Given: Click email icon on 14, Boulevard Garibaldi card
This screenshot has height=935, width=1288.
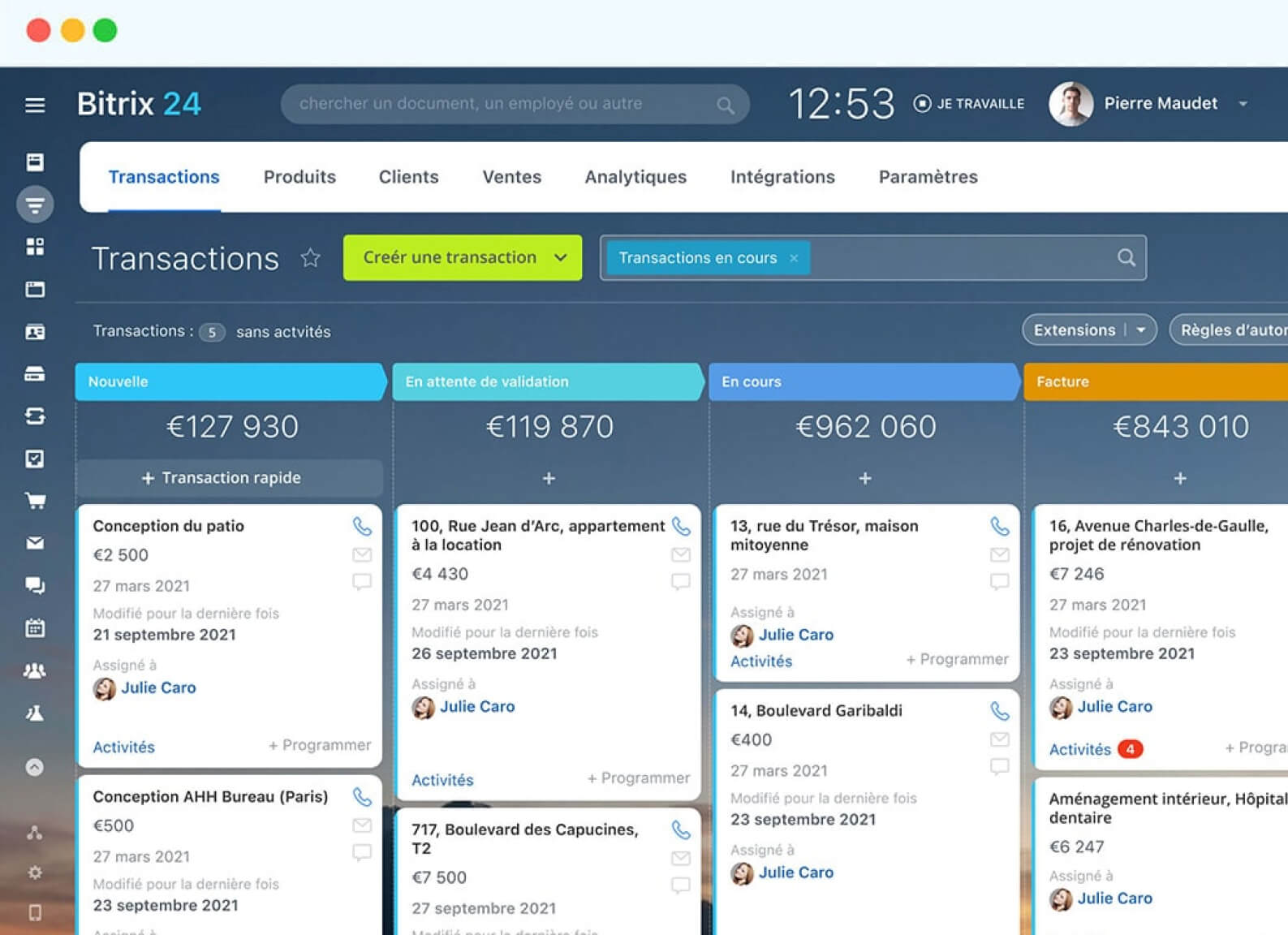Looking at the screenshot, I should click(1000, 739).
